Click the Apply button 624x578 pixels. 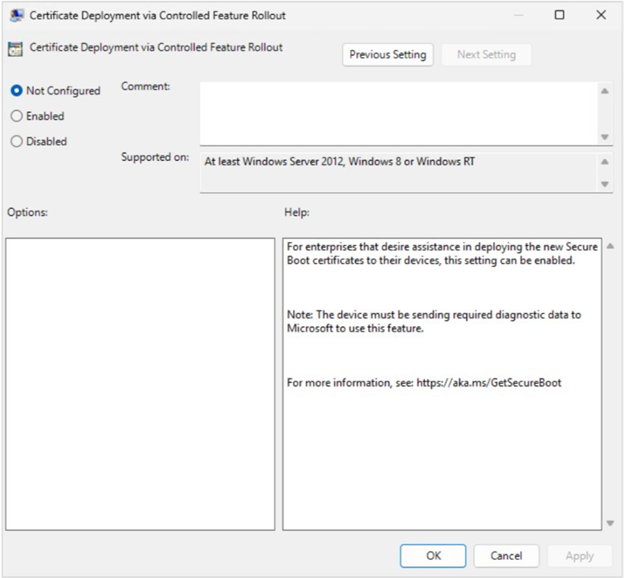tap(579, 556)
